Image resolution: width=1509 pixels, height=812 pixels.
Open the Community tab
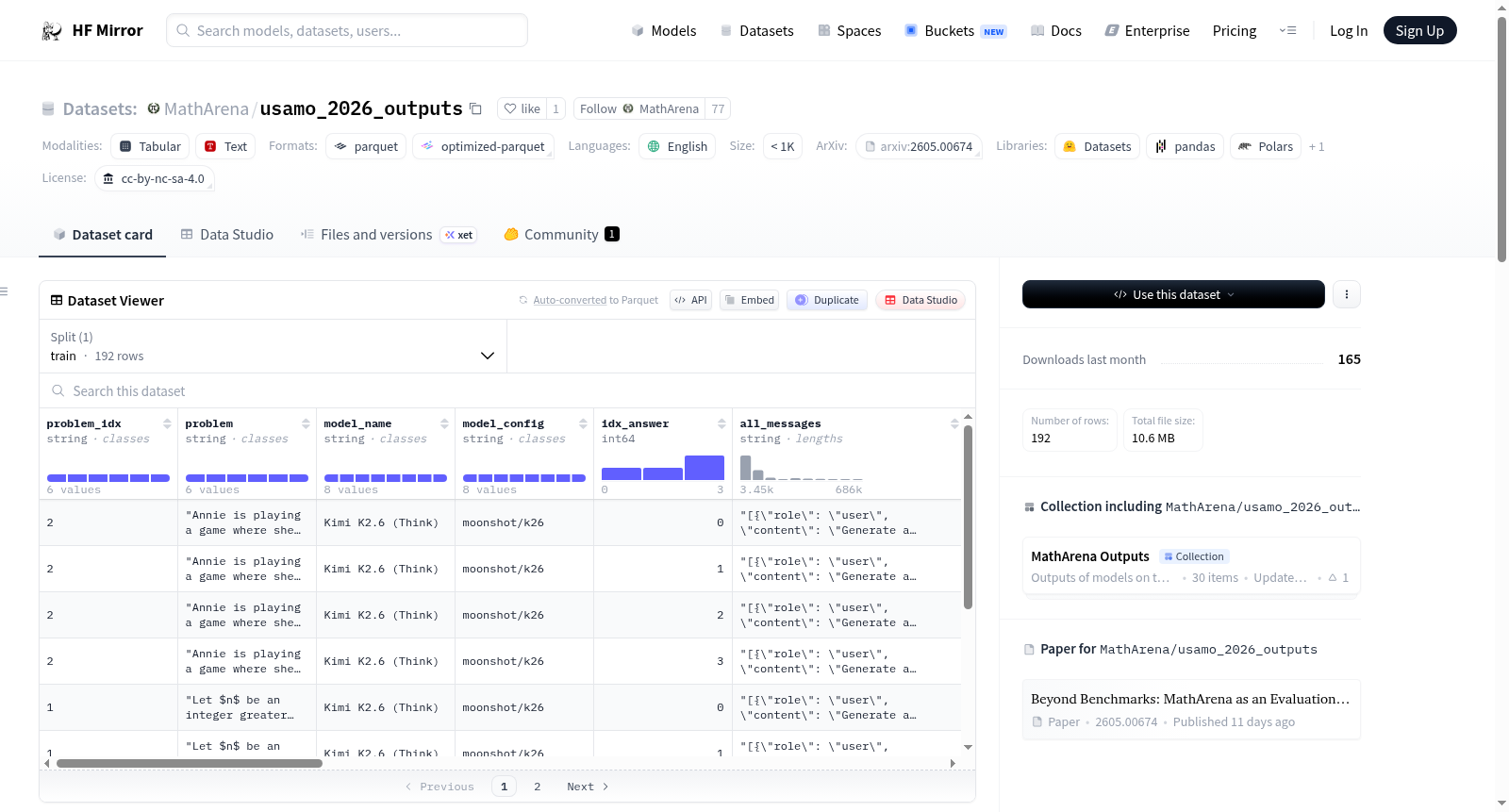pos(561,235)
